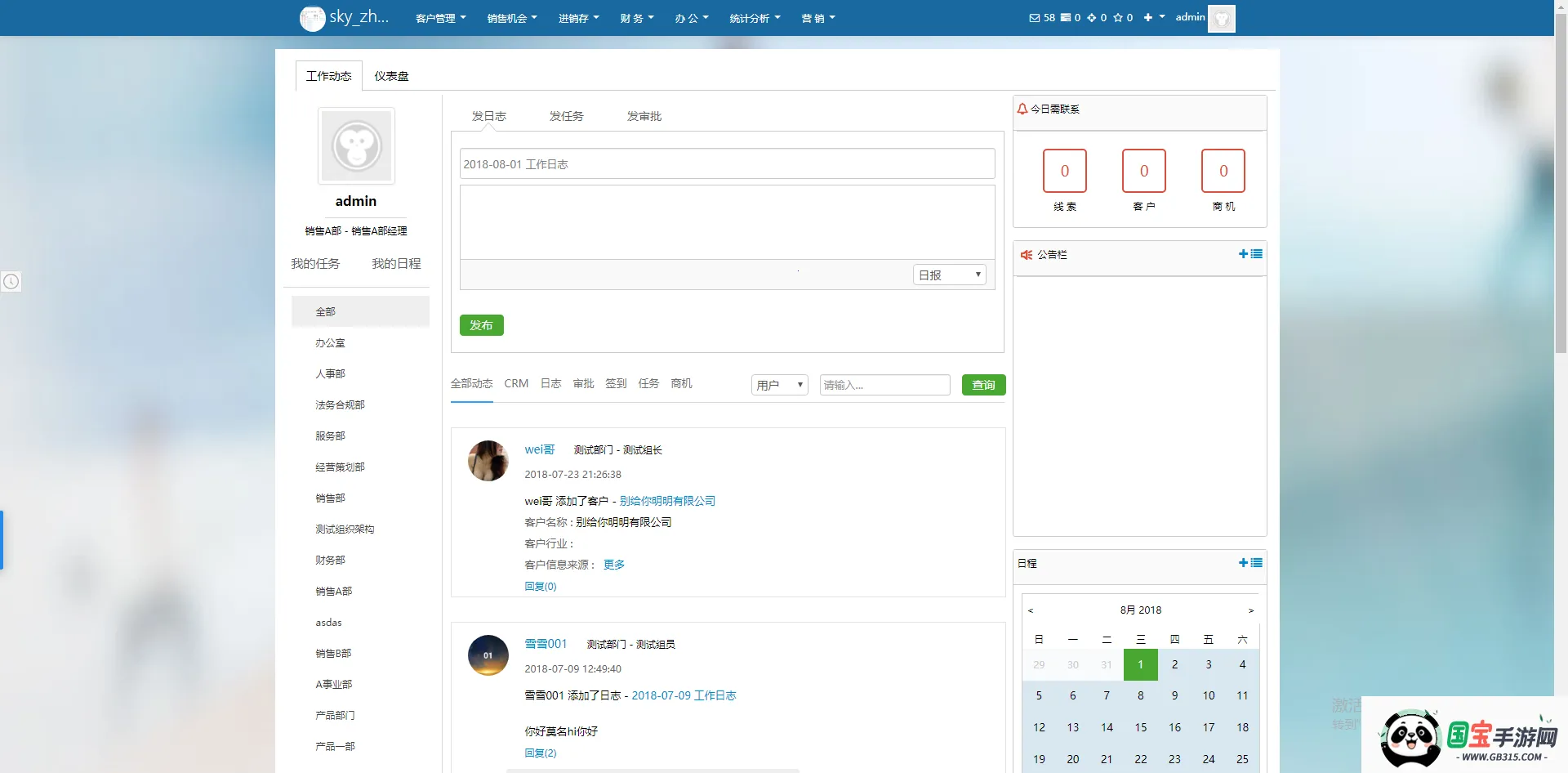Expand the 客户管理 menu
The image size is (1568, 773).
tap(440, 18)
